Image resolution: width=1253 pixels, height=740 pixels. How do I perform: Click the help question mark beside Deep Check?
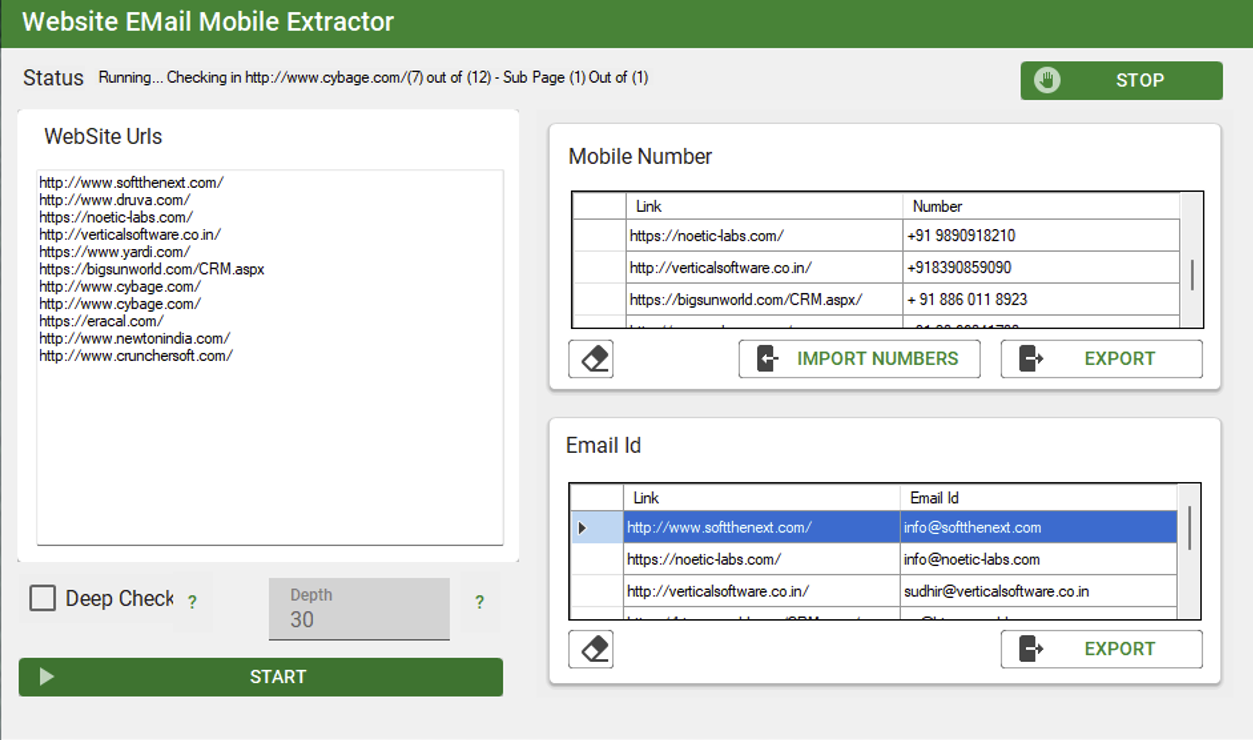[192, 602]
